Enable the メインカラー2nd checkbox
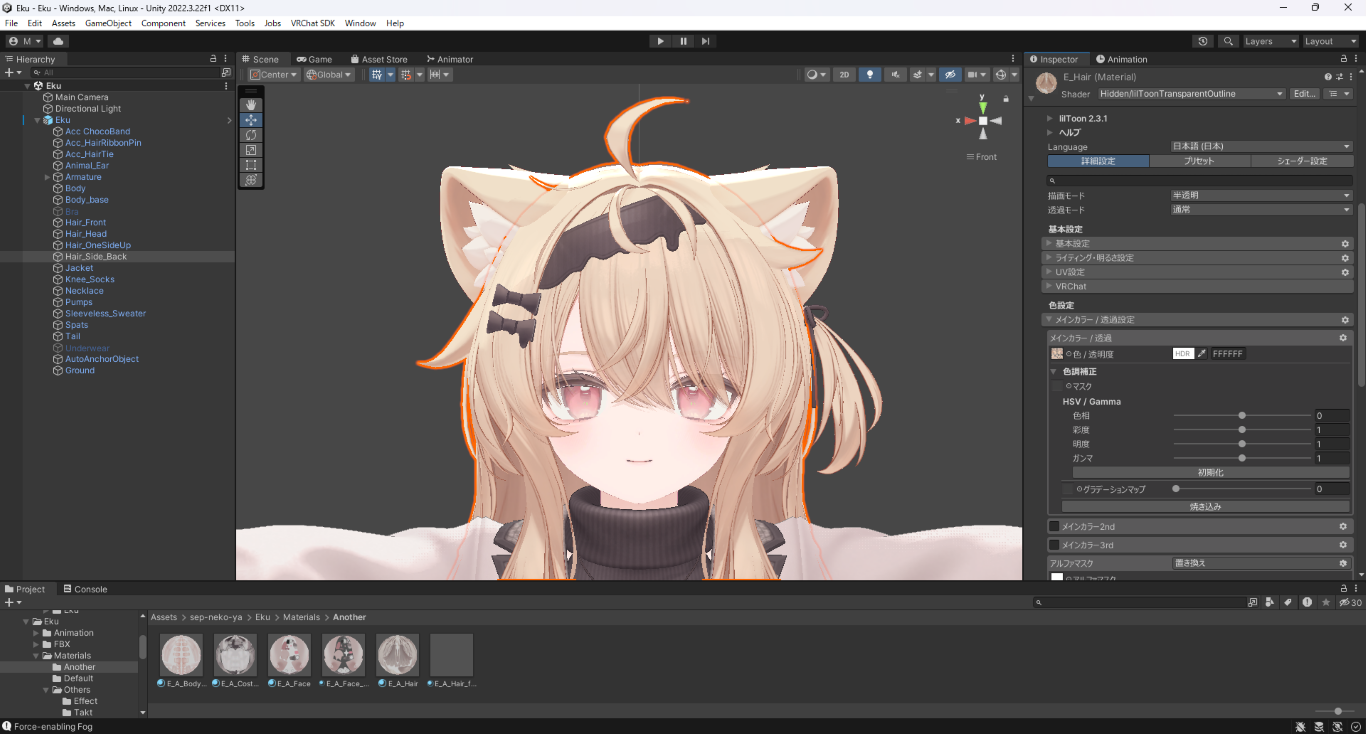Image resolution: width=1366 pixels, height=734 pixels. 1053,526
